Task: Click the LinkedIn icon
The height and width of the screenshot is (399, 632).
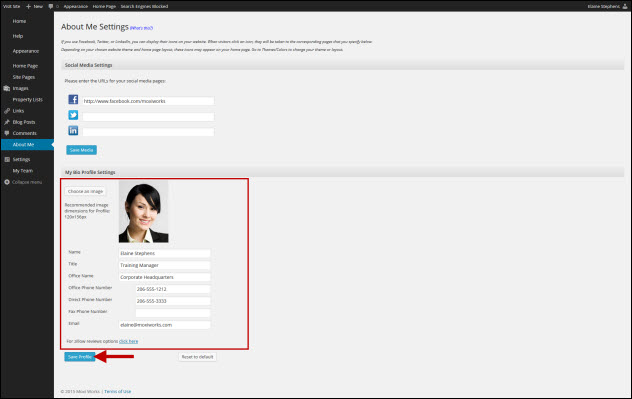Action: point(73,130)
